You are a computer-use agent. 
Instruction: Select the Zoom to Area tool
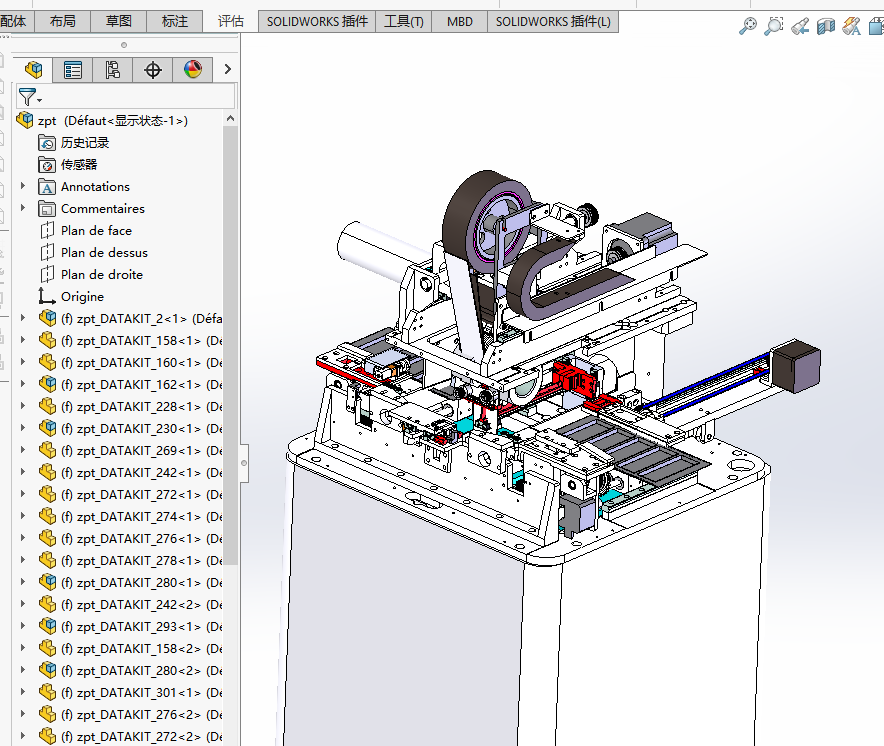tap(773, 27)
